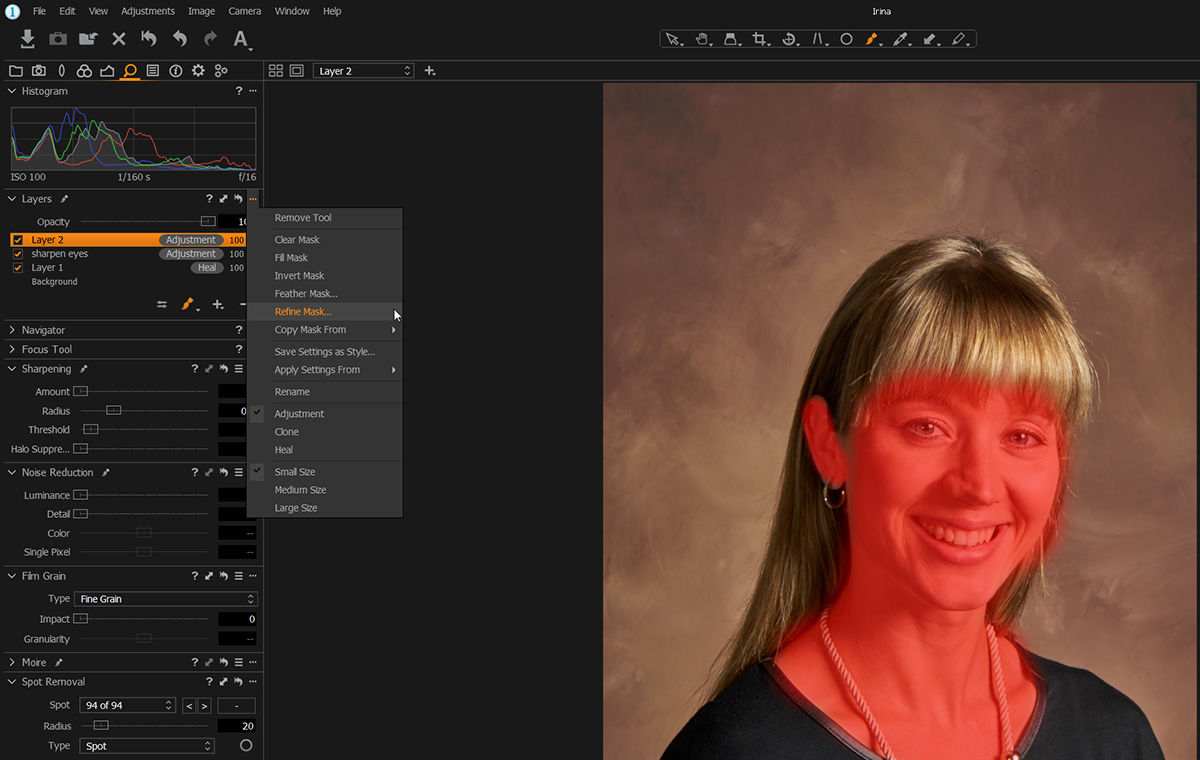This screenshot has height=760, width=1200.
Task: Select the Draw Mask brush tool in top toolbar
Action: [x=871, y=39]
